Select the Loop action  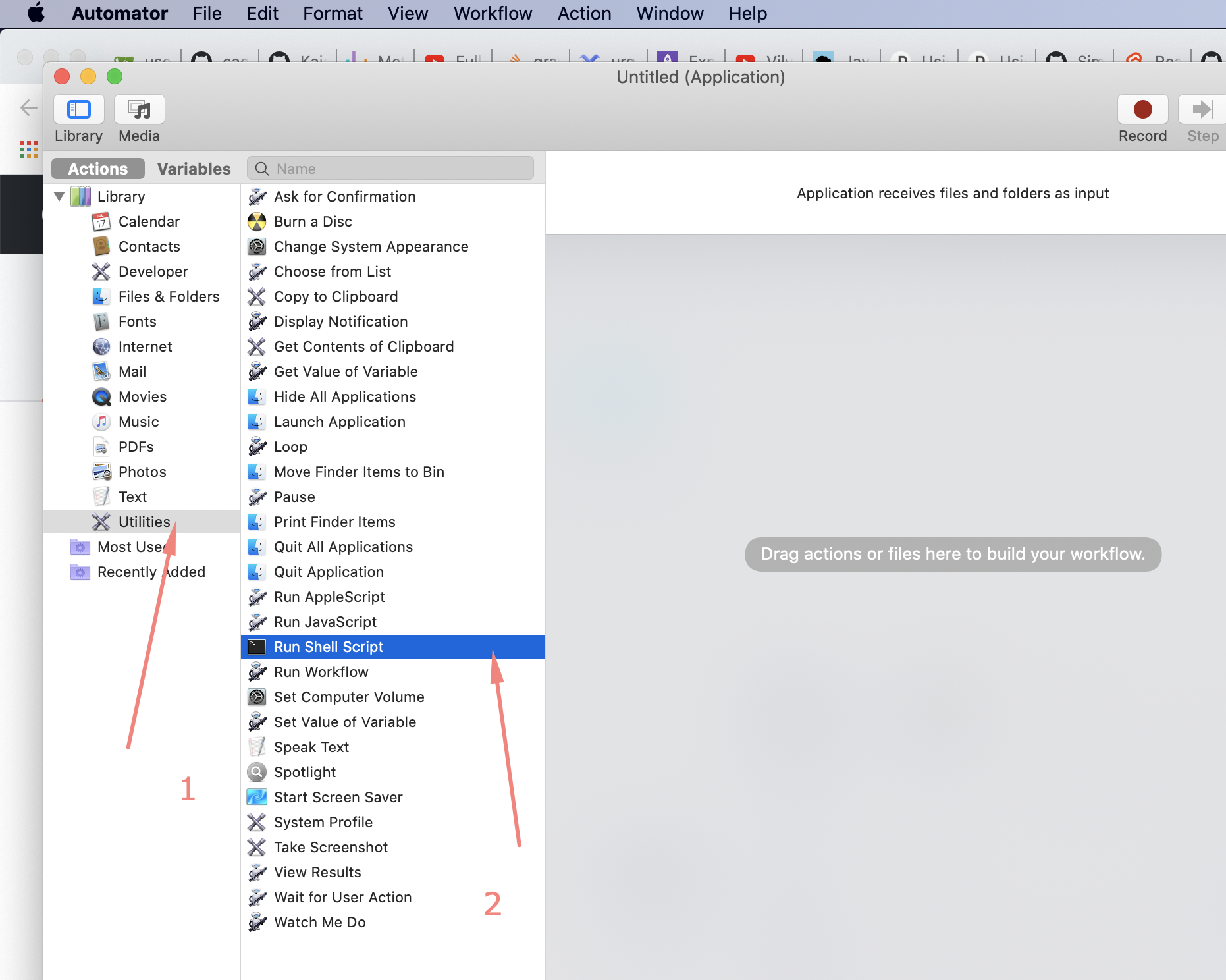tap(393, 447)
